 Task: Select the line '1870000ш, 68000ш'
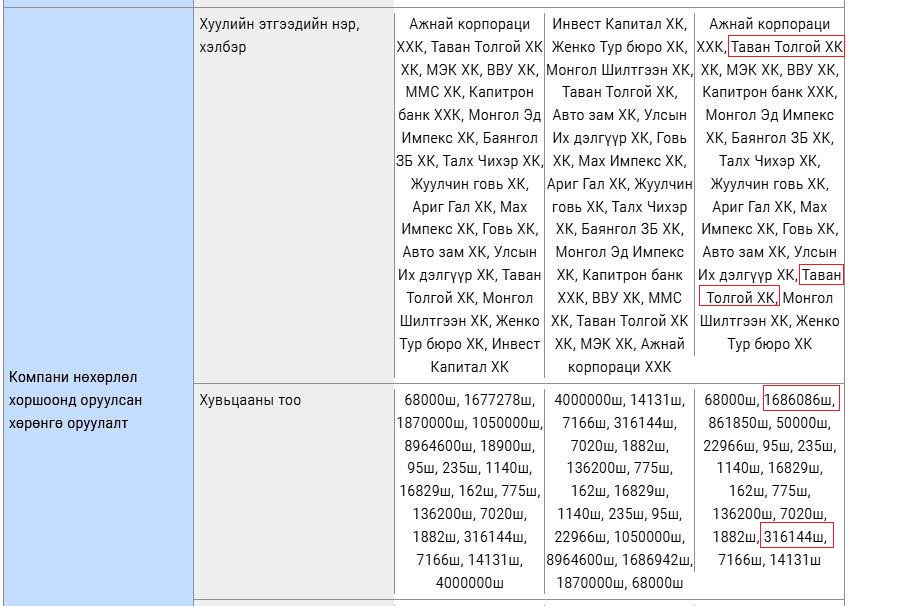point(619,583)
